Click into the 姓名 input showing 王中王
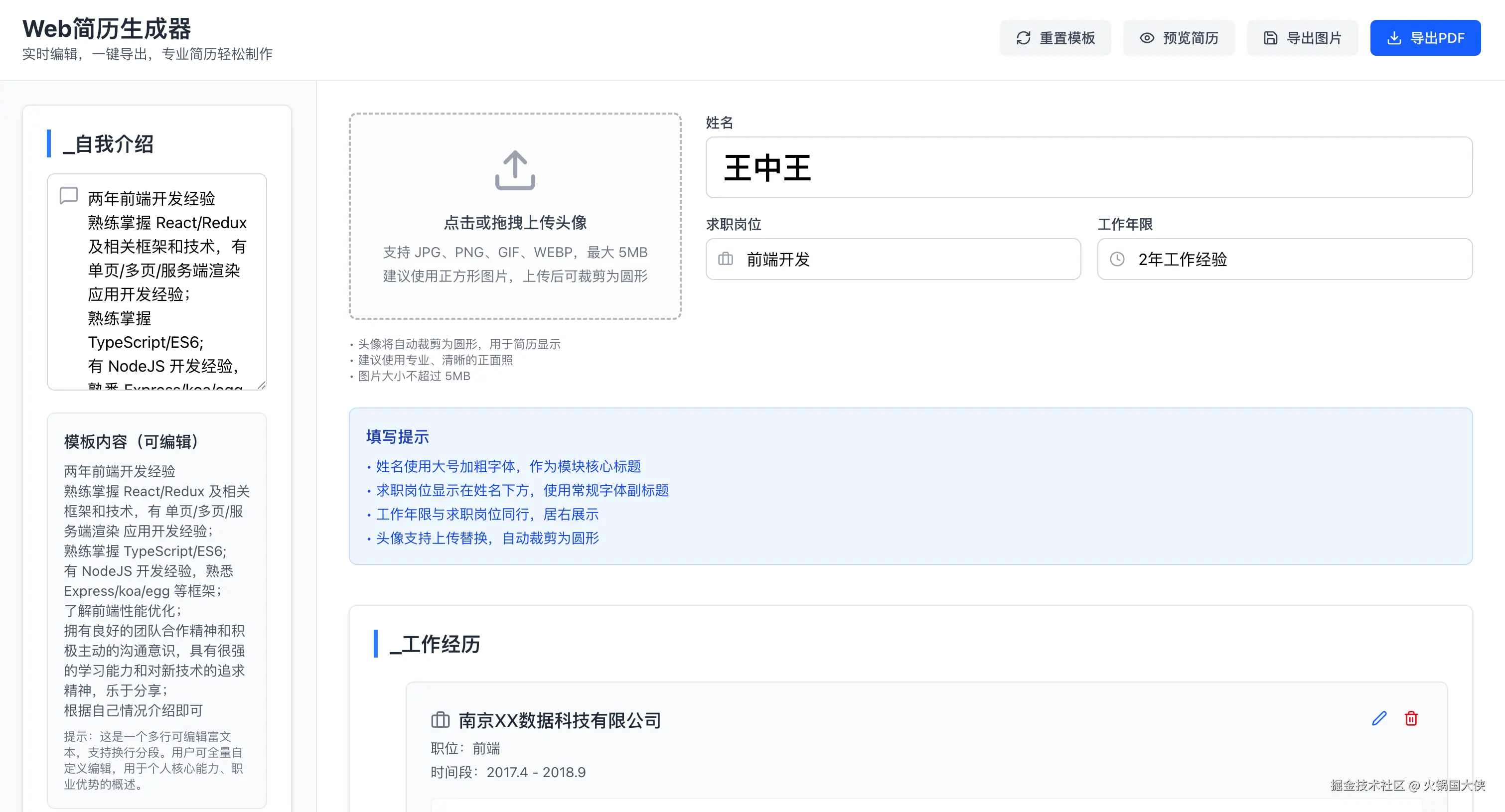This screenshot has width=1505, height=812. (x=1088, y=168)
